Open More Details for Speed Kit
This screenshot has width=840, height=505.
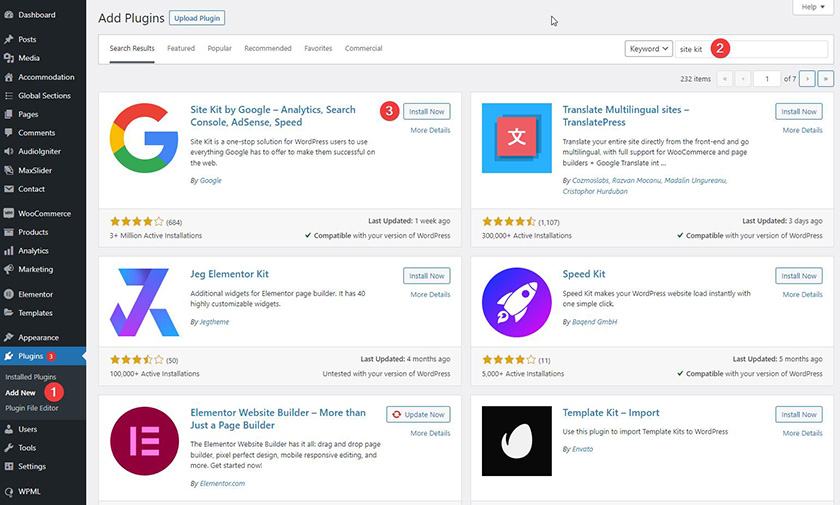click(802, 295)
